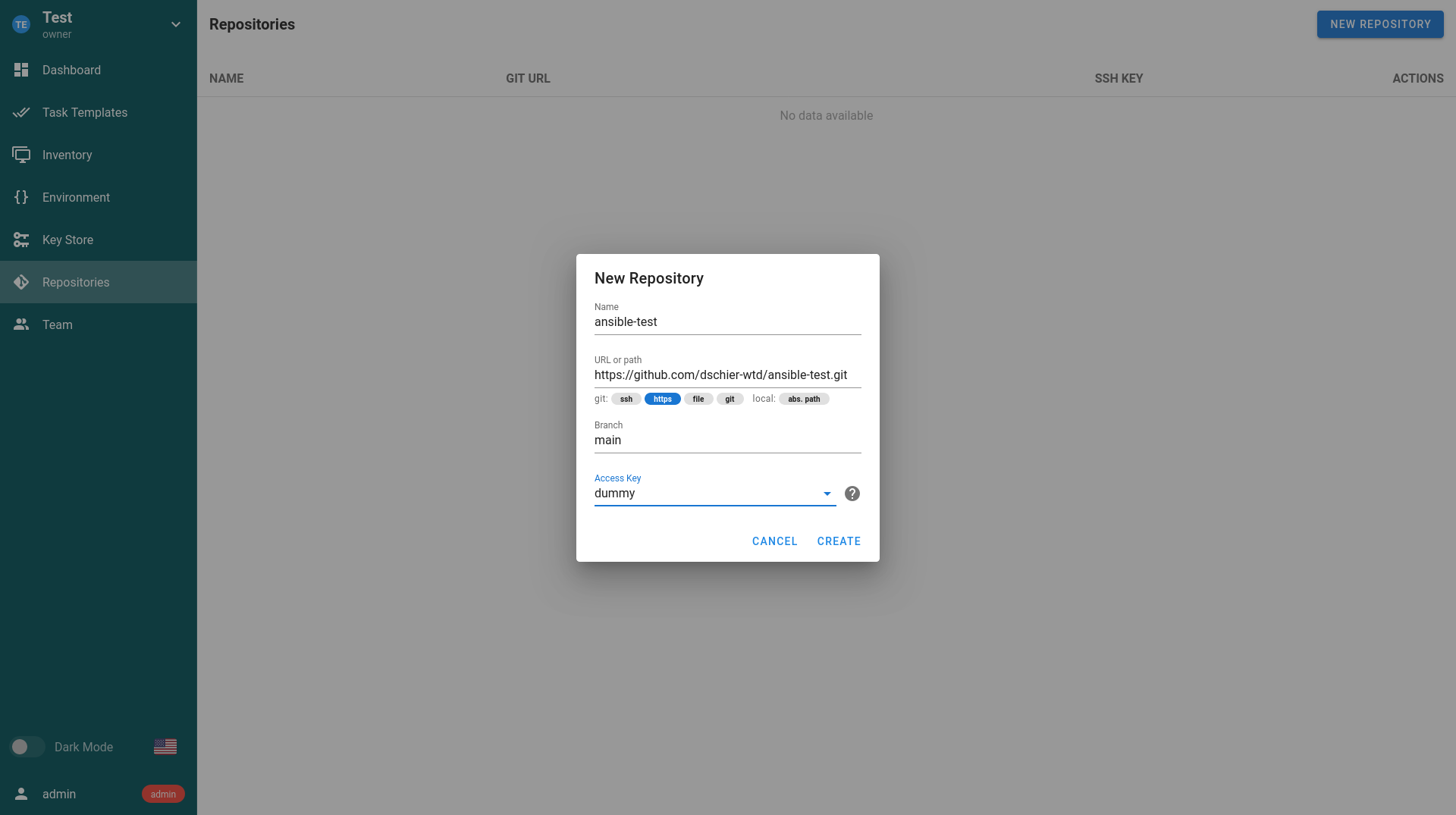This screenshot has width=1456, height=815.
Task: Expand the Test project switcher chevron
Action: click(x=176, y=24)
